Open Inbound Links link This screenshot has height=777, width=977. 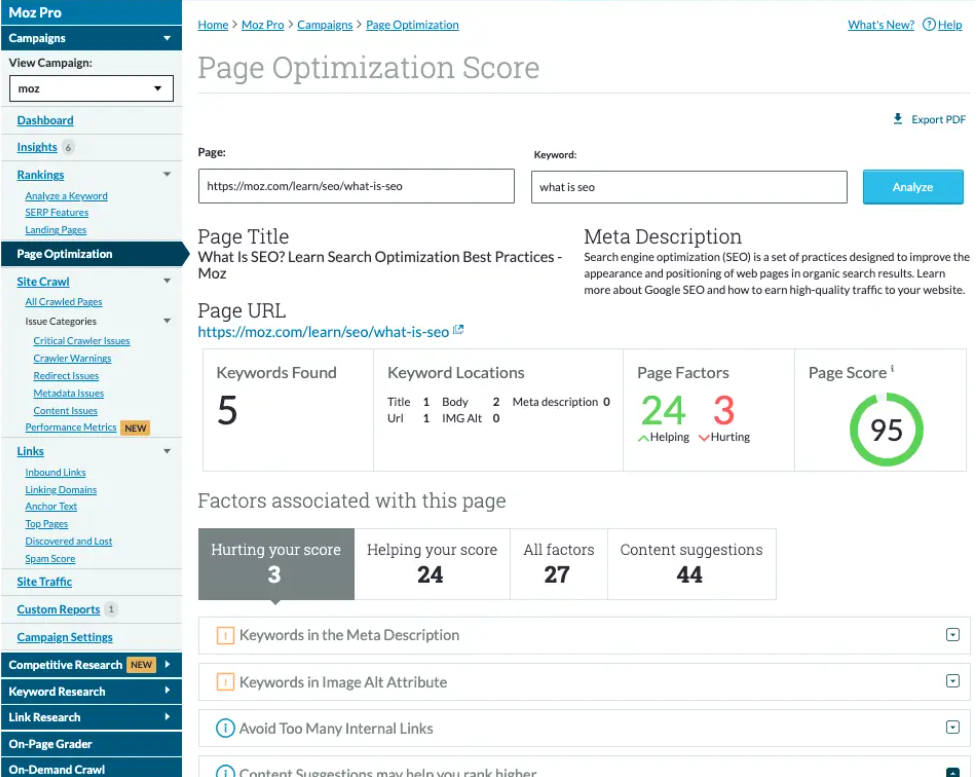(55, 472)
